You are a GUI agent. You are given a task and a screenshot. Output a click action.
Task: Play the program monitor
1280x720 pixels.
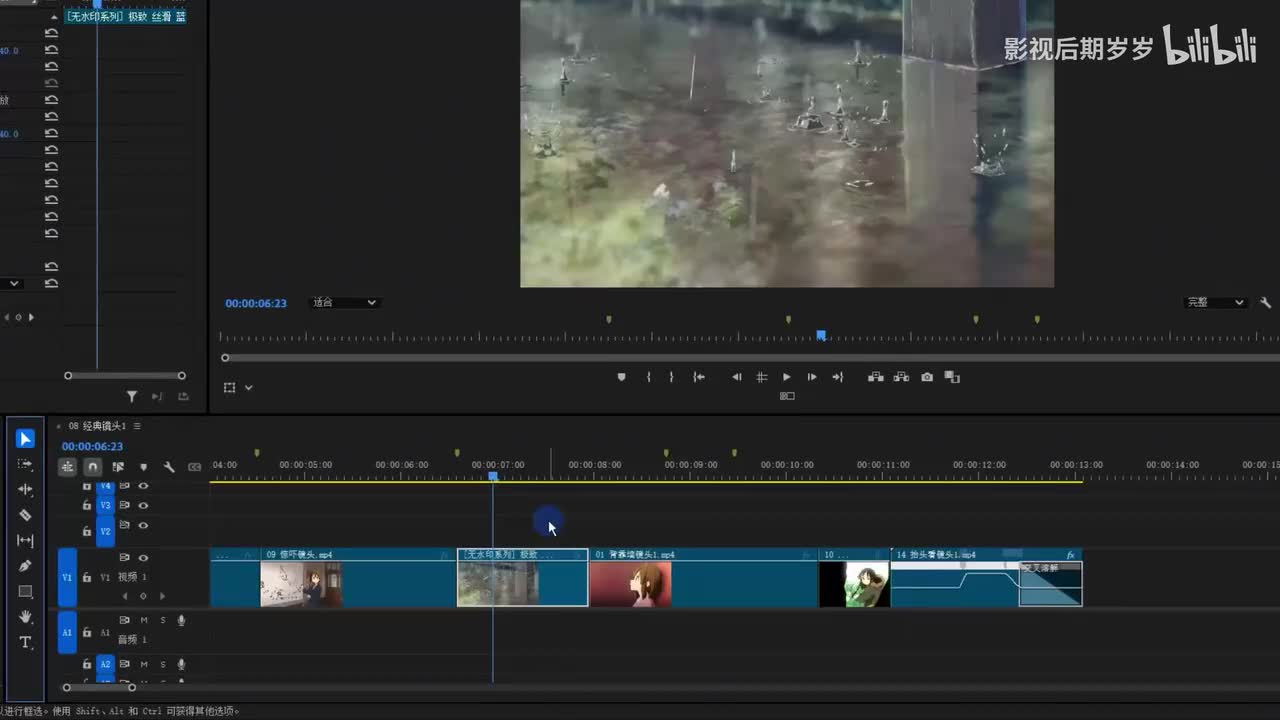tap(787, 377)
